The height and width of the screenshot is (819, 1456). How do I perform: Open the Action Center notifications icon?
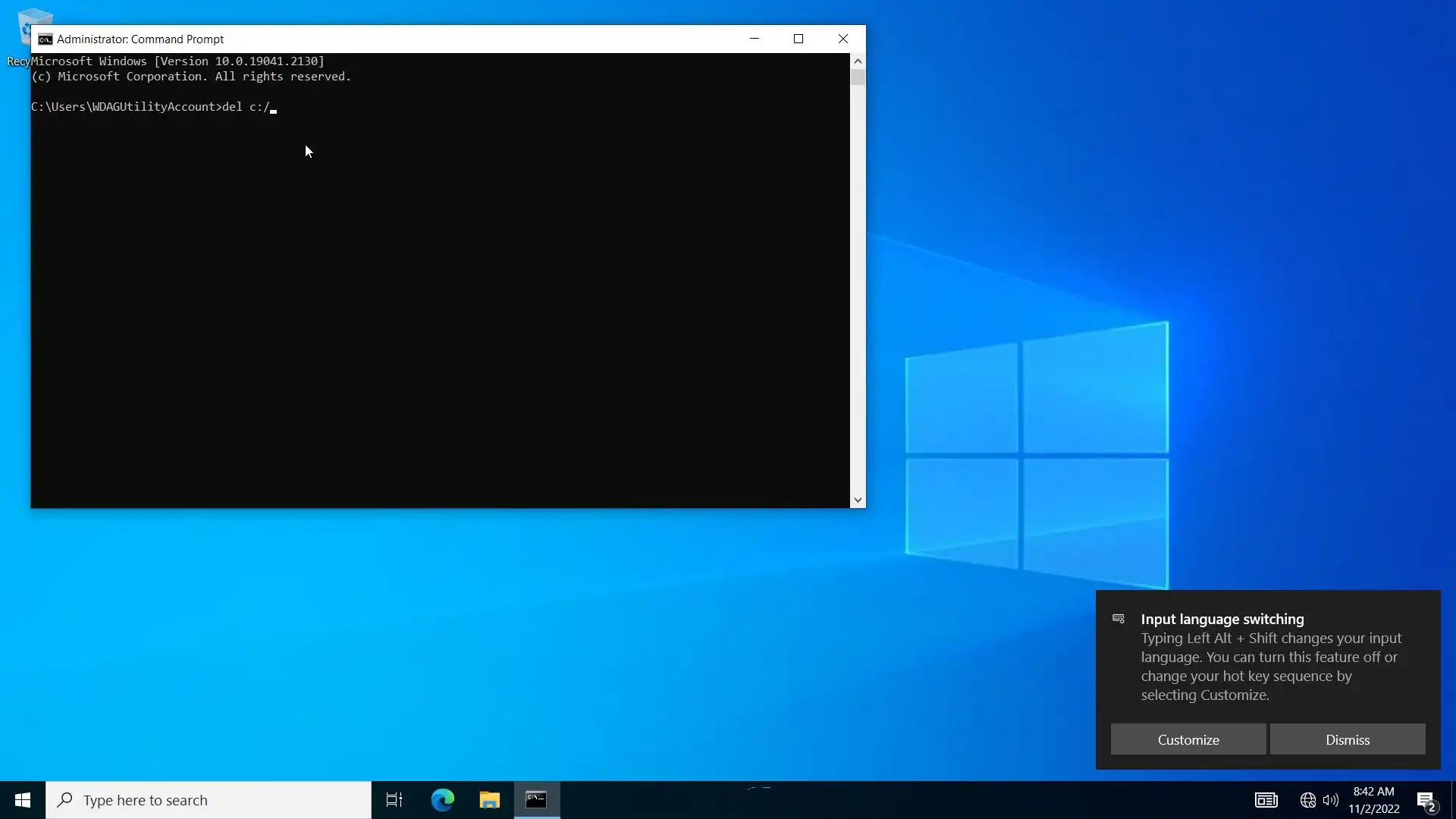pyautogui.click(x=1426, y=801)
